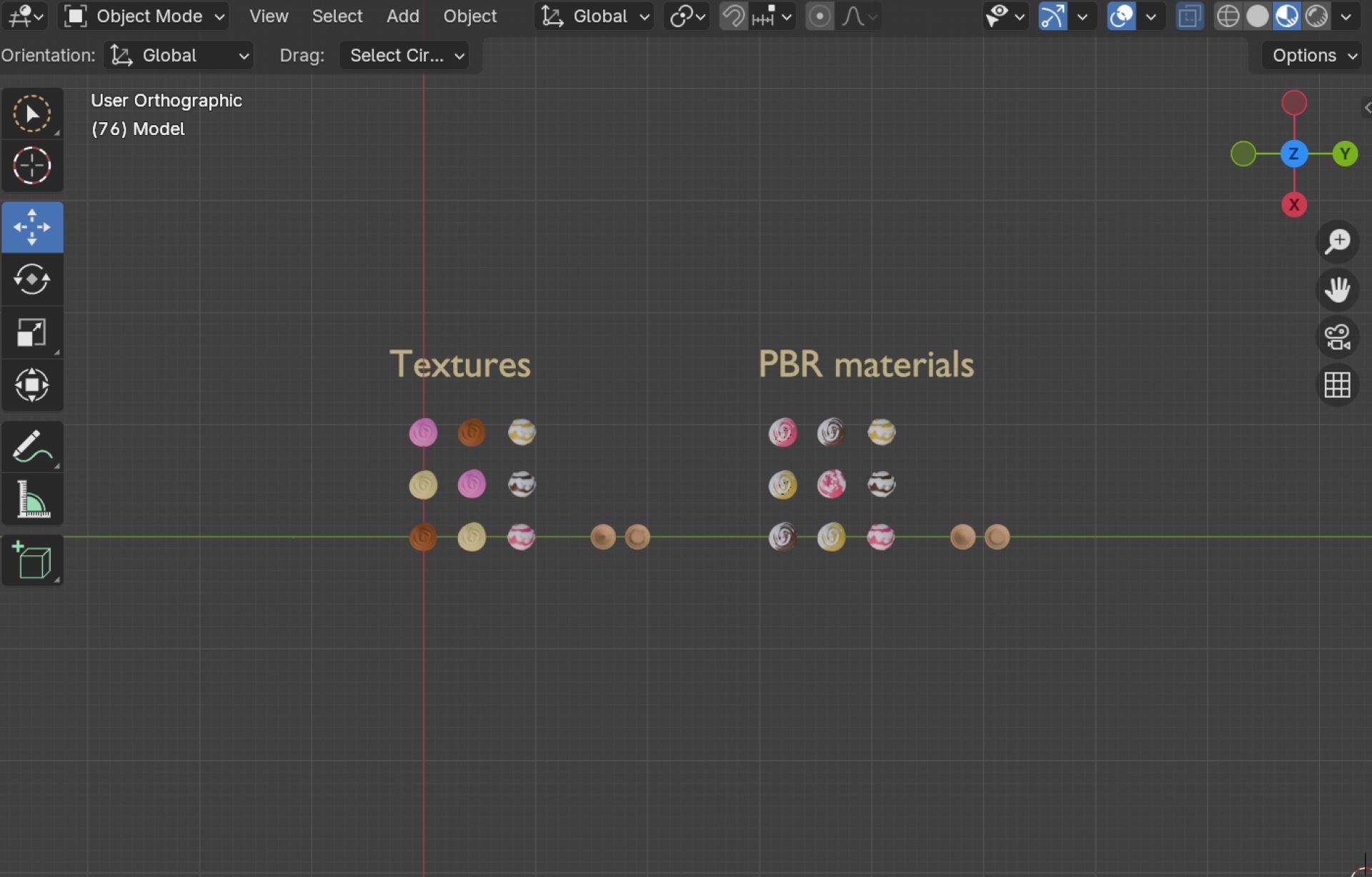This screenshot has width=1372, height=877.
Task: Switch to orthographic grid view icon
Action: click(1337, 385)
